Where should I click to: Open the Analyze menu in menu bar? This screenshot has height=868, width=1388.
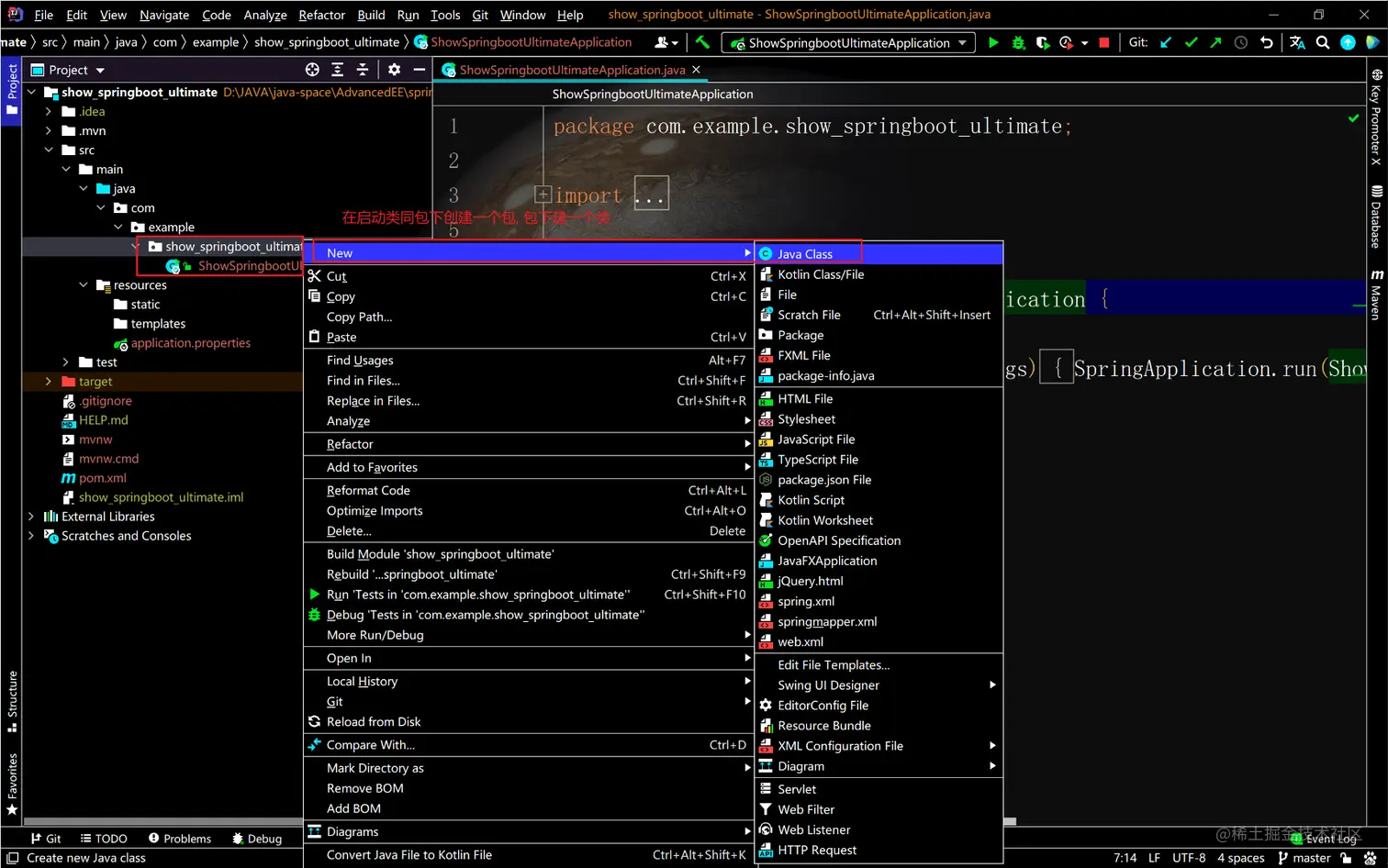(x=265, y=15)
